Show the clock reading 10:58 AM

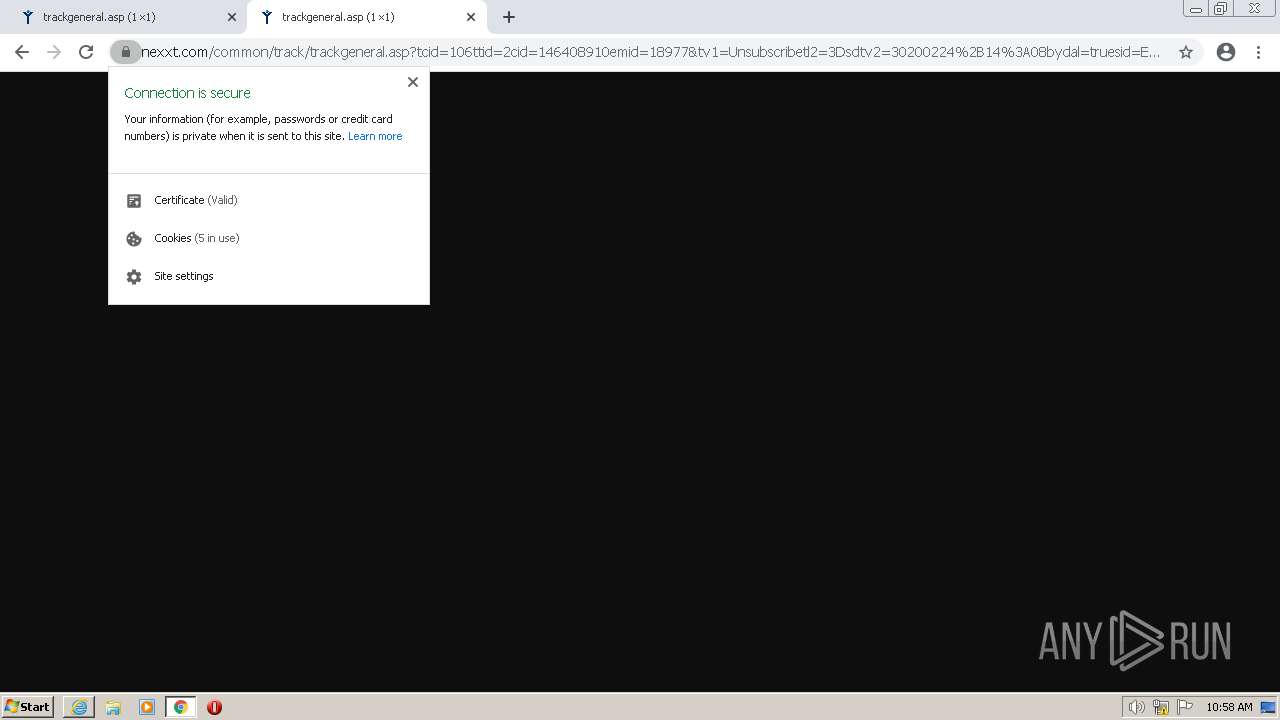click(x=1229, y=707)
